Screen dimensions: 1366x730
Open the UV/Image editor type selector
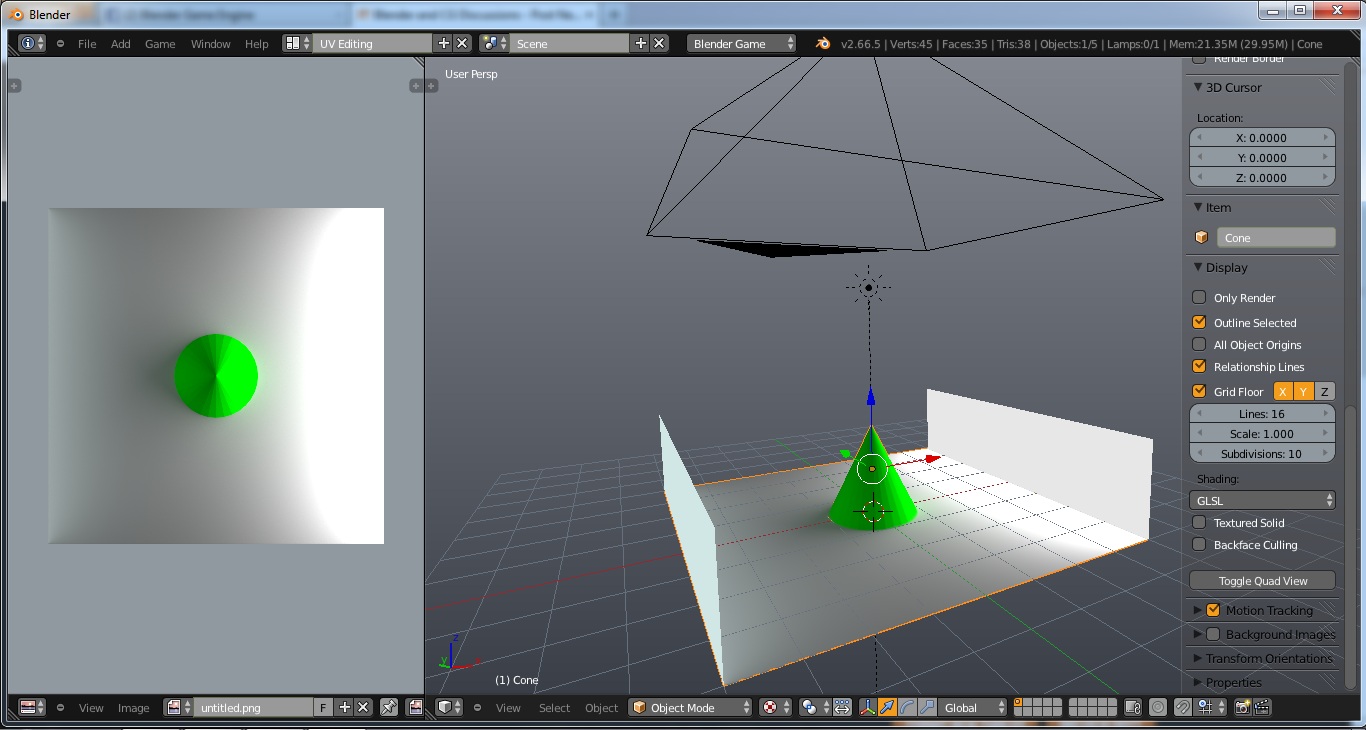32,707
